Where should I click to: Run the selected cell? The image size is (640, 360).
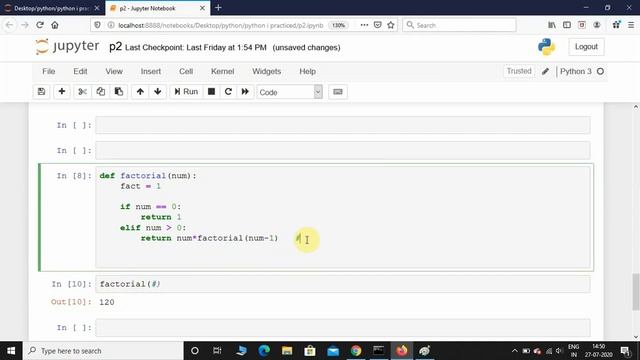186,92
